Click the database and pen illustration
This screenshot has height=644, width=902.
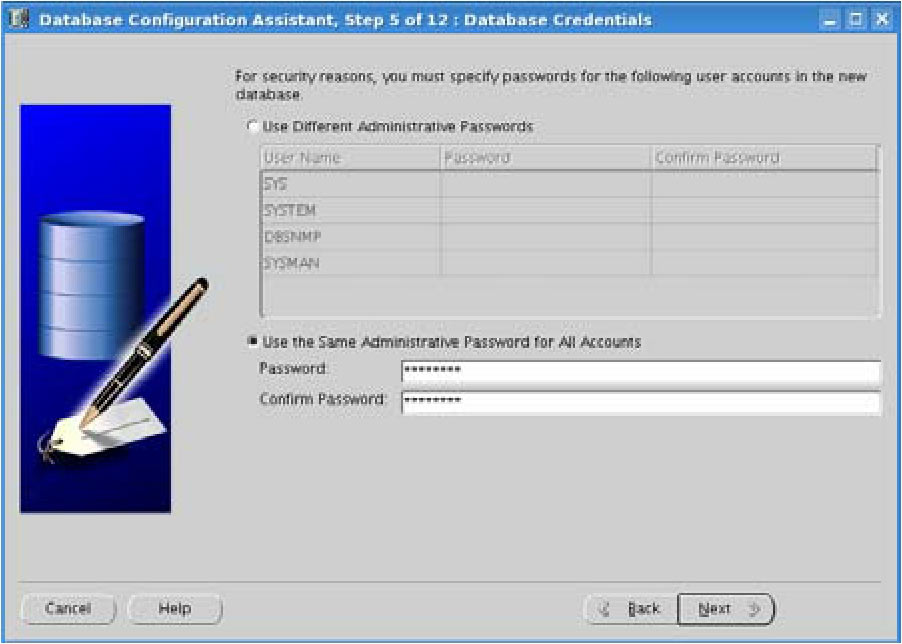[x=96, y=309]
